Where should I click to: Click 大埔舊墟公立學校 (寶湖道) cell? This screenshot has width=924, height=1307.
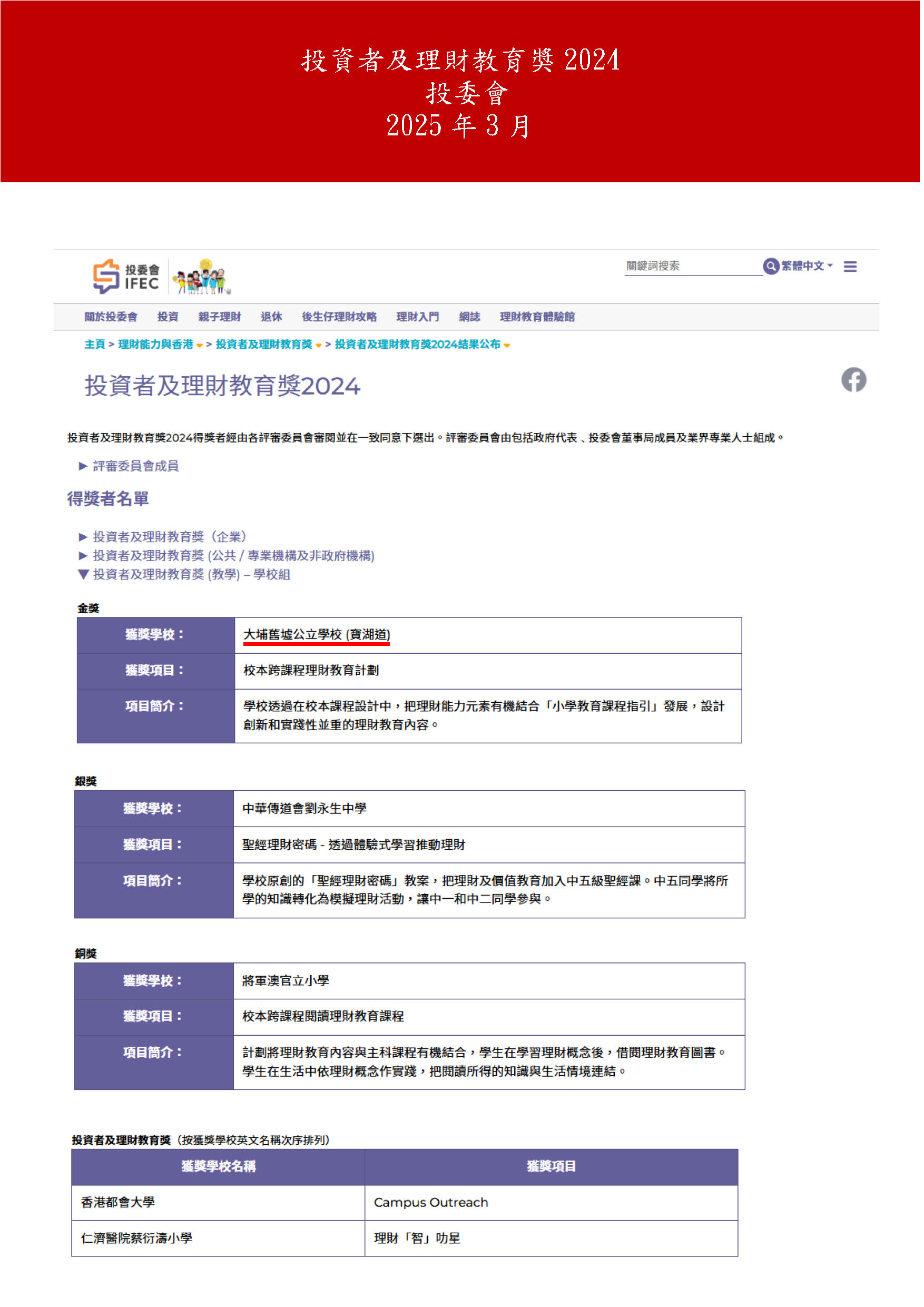click(x=488, y=635)
